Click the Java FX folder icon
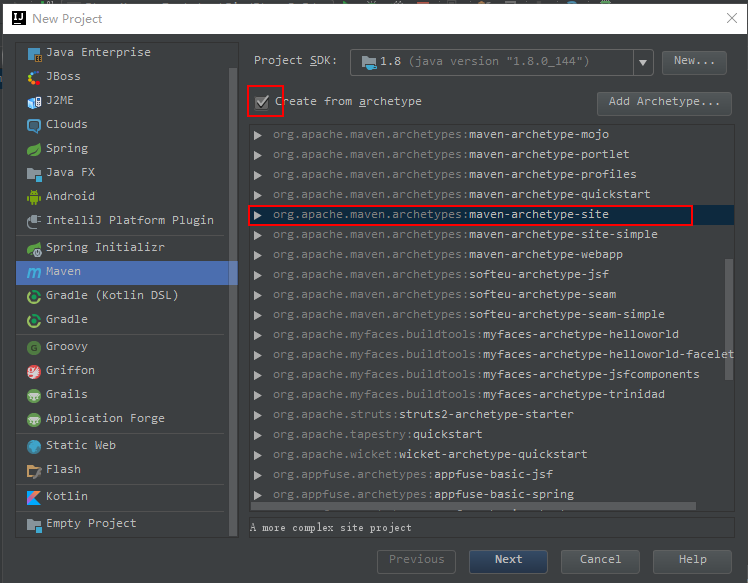Image resolution: width=748 pixels, height=583 pixels. point(34,174)
